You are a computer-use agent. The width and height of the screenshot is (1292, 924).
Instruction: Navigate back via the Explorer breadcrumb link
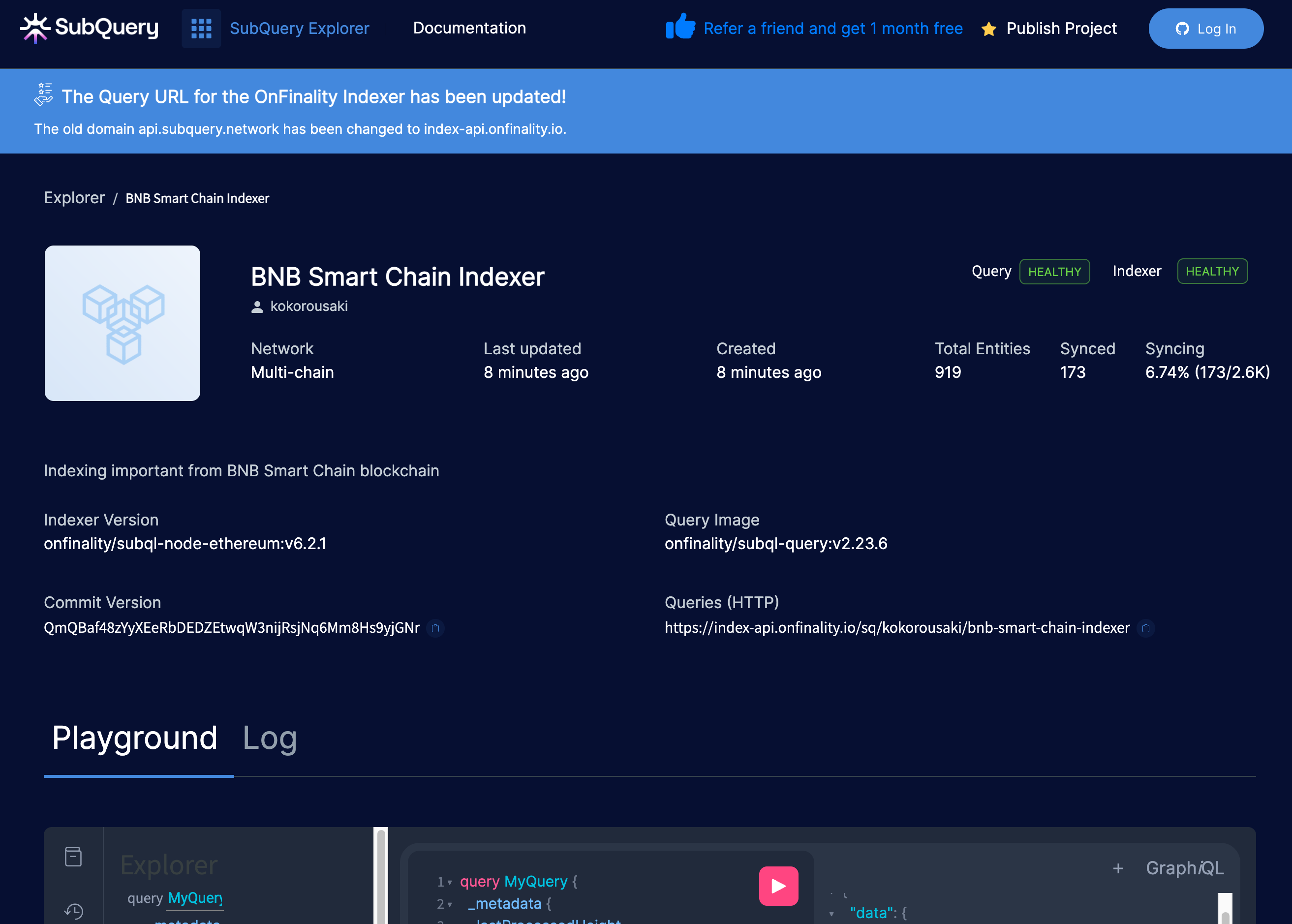coord(74,197)
